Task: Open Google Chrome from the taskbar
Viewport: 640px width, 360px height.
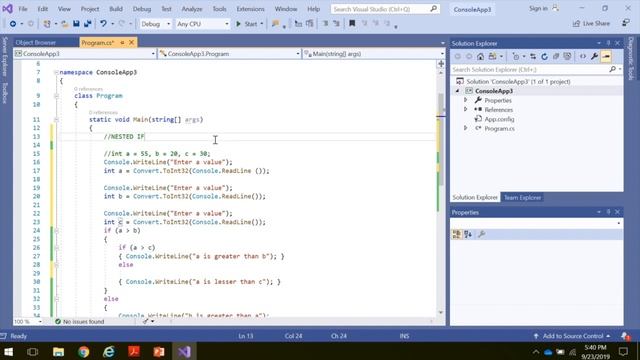Action: (84, 351)
